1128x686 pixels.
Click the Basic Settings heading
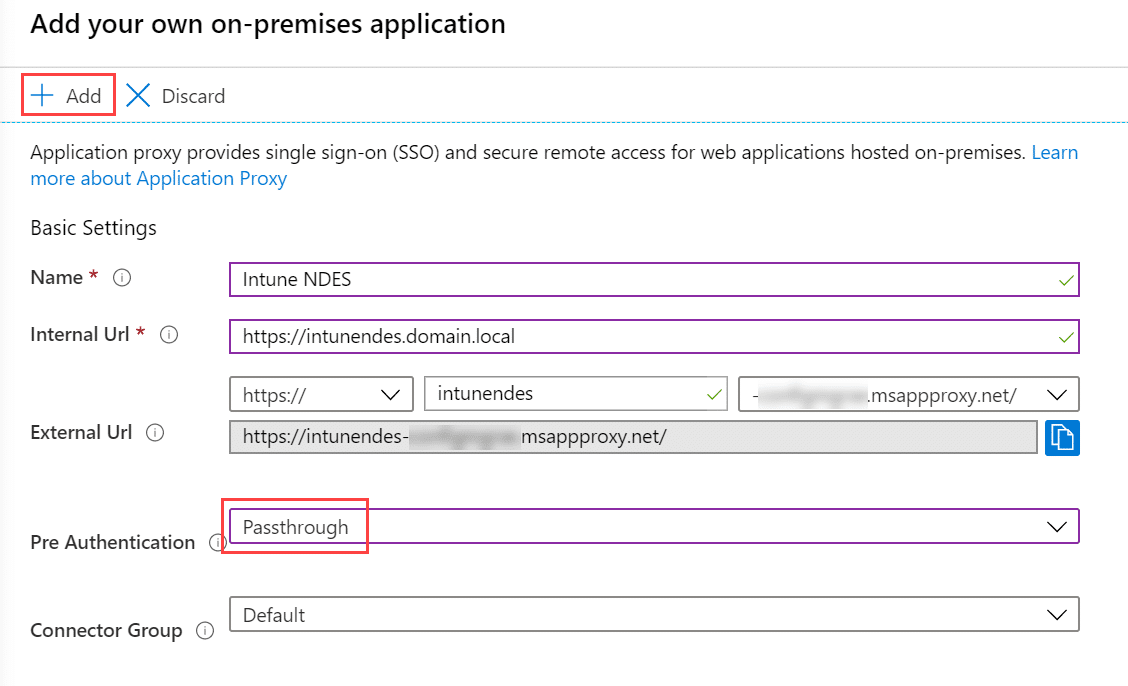[x=94, y=228]
